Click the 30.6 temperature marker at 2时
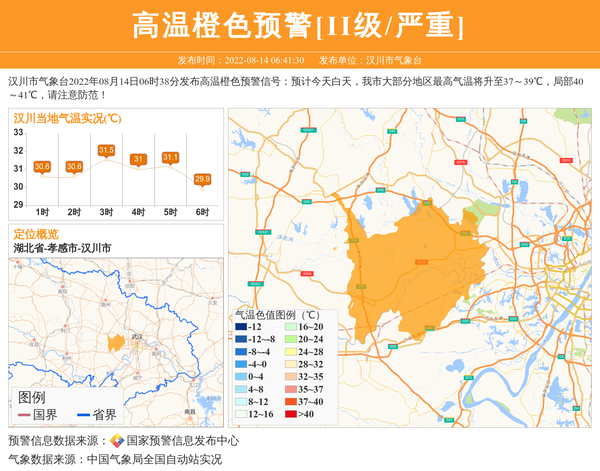The image size is (600, 471). coord(74,166)
